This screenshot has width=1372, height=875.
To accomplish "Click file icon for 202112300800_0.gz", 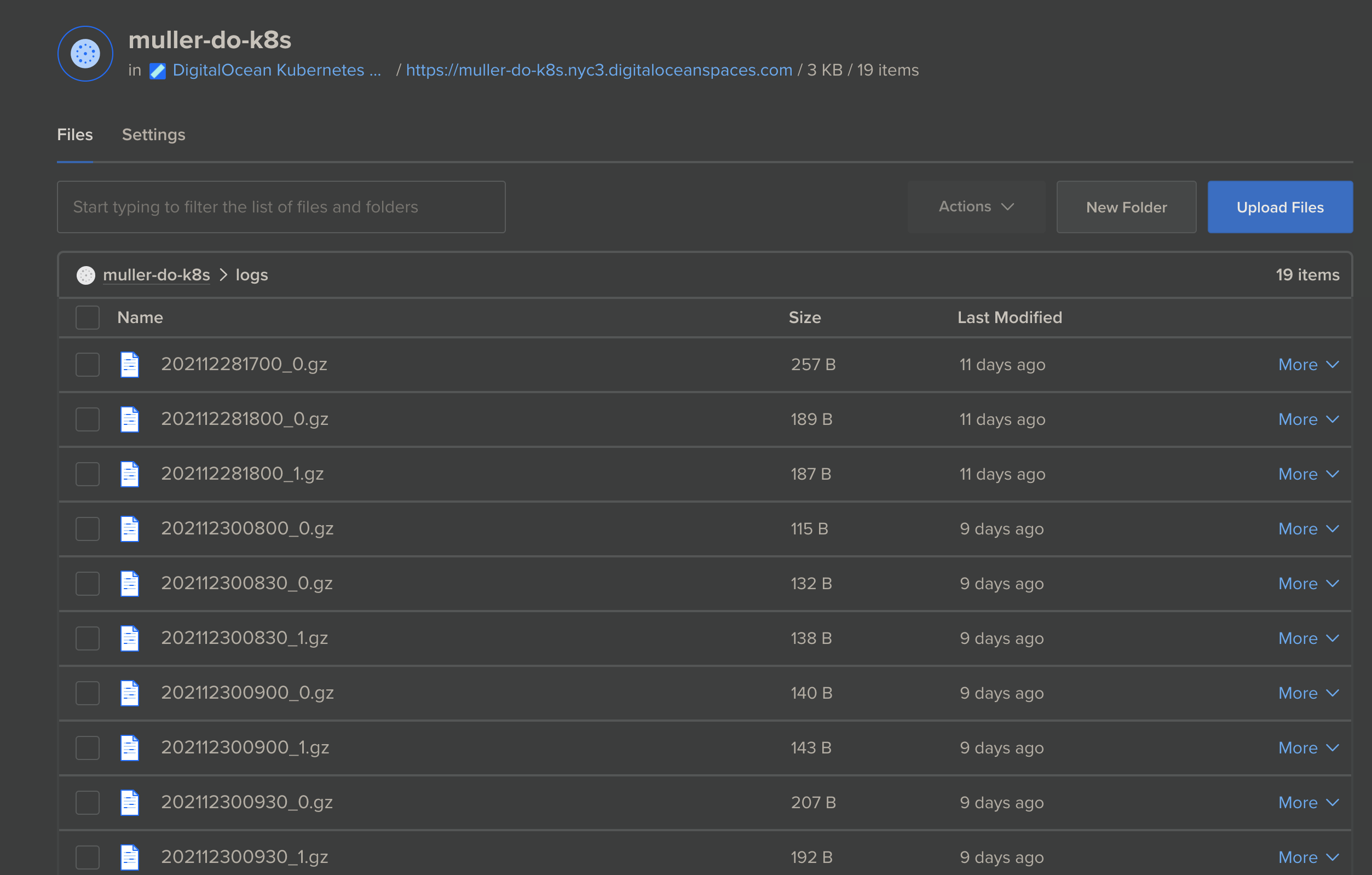I will click(130, 528).
